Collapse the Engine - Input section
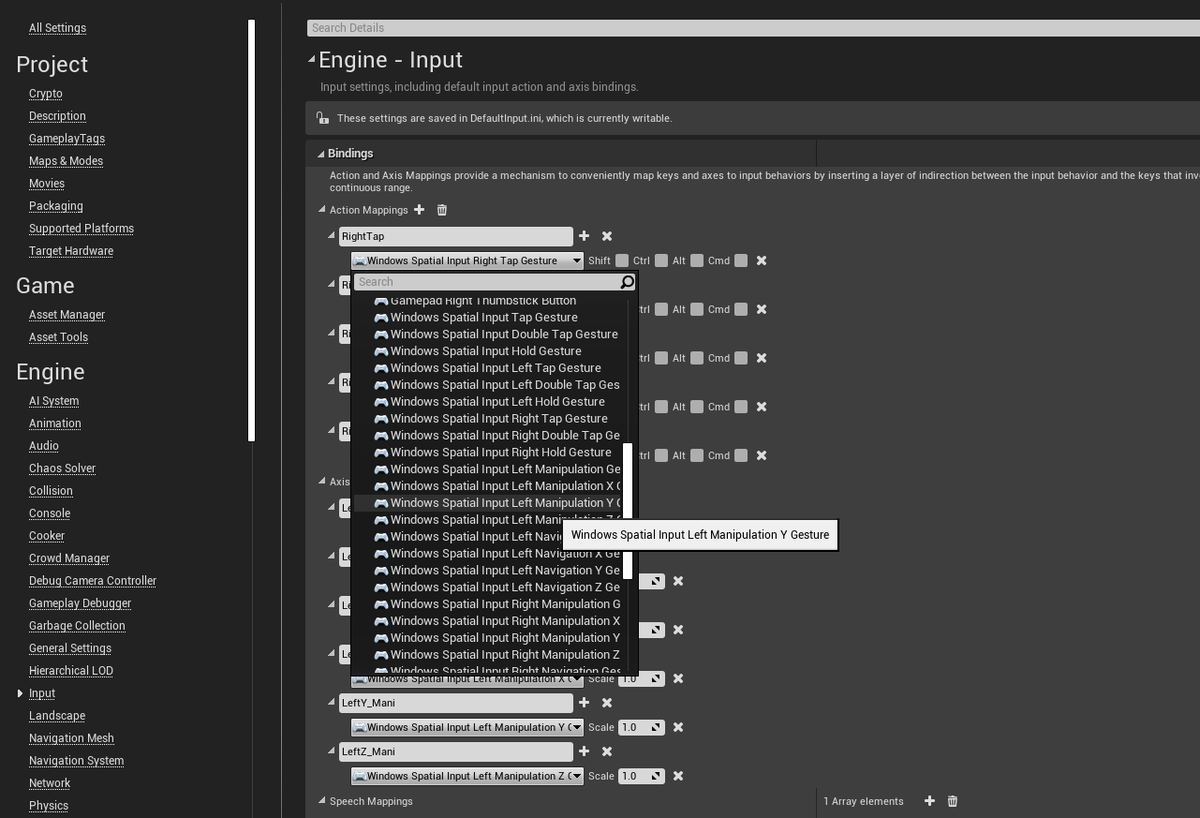Screen dimensions: 1200x818 coord(312,61)
